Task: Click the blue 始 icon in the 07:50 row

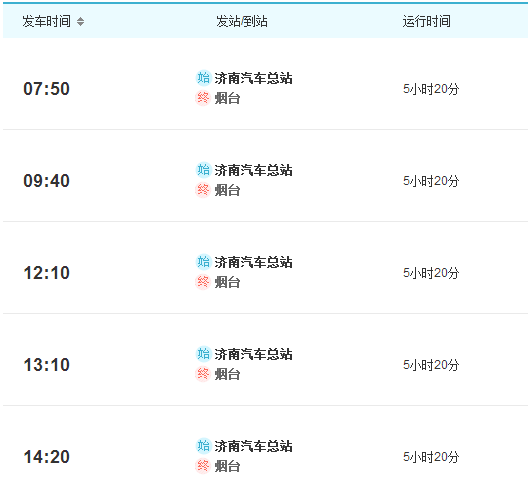Action: coord(203,78)
